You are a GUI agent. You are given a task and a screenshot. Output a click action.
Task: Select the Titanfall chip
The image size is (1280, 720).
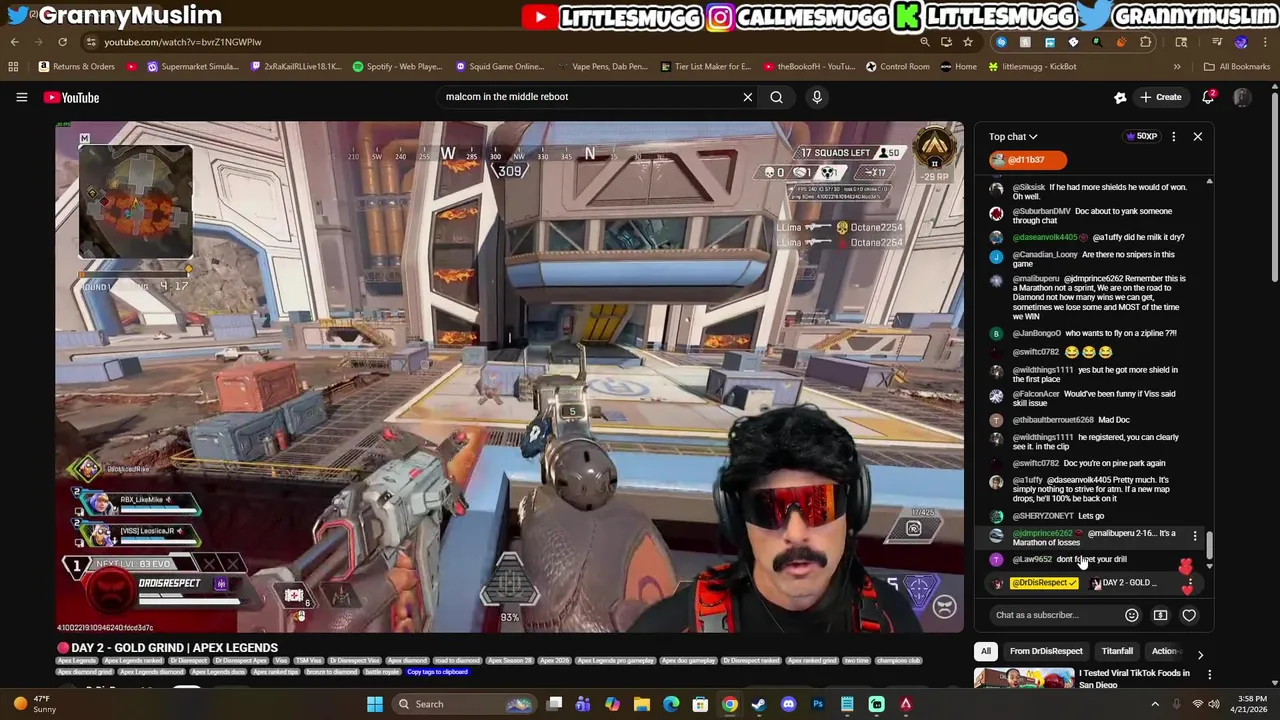[1117, 651]
